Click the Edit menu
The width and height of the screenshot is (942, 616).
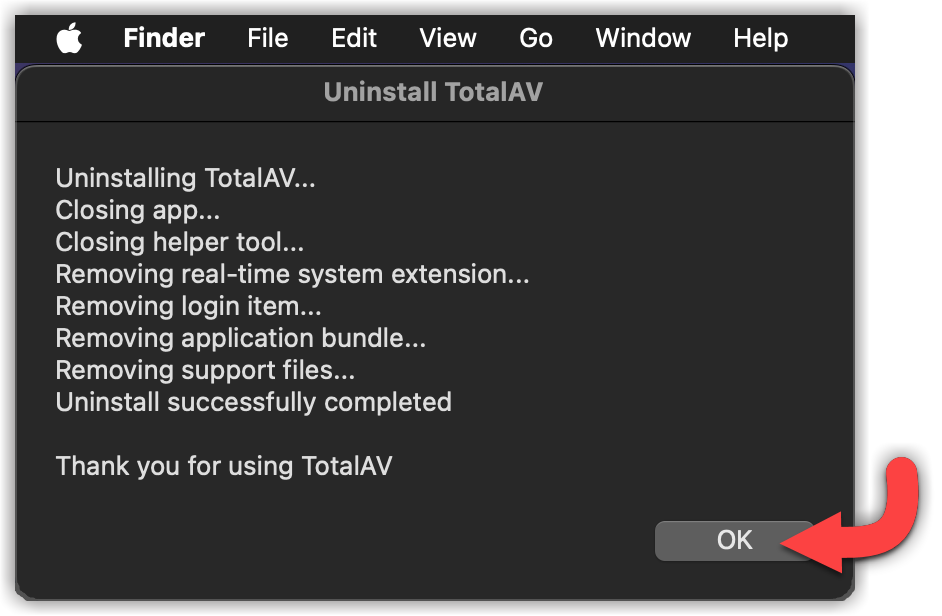coord(354,39)
